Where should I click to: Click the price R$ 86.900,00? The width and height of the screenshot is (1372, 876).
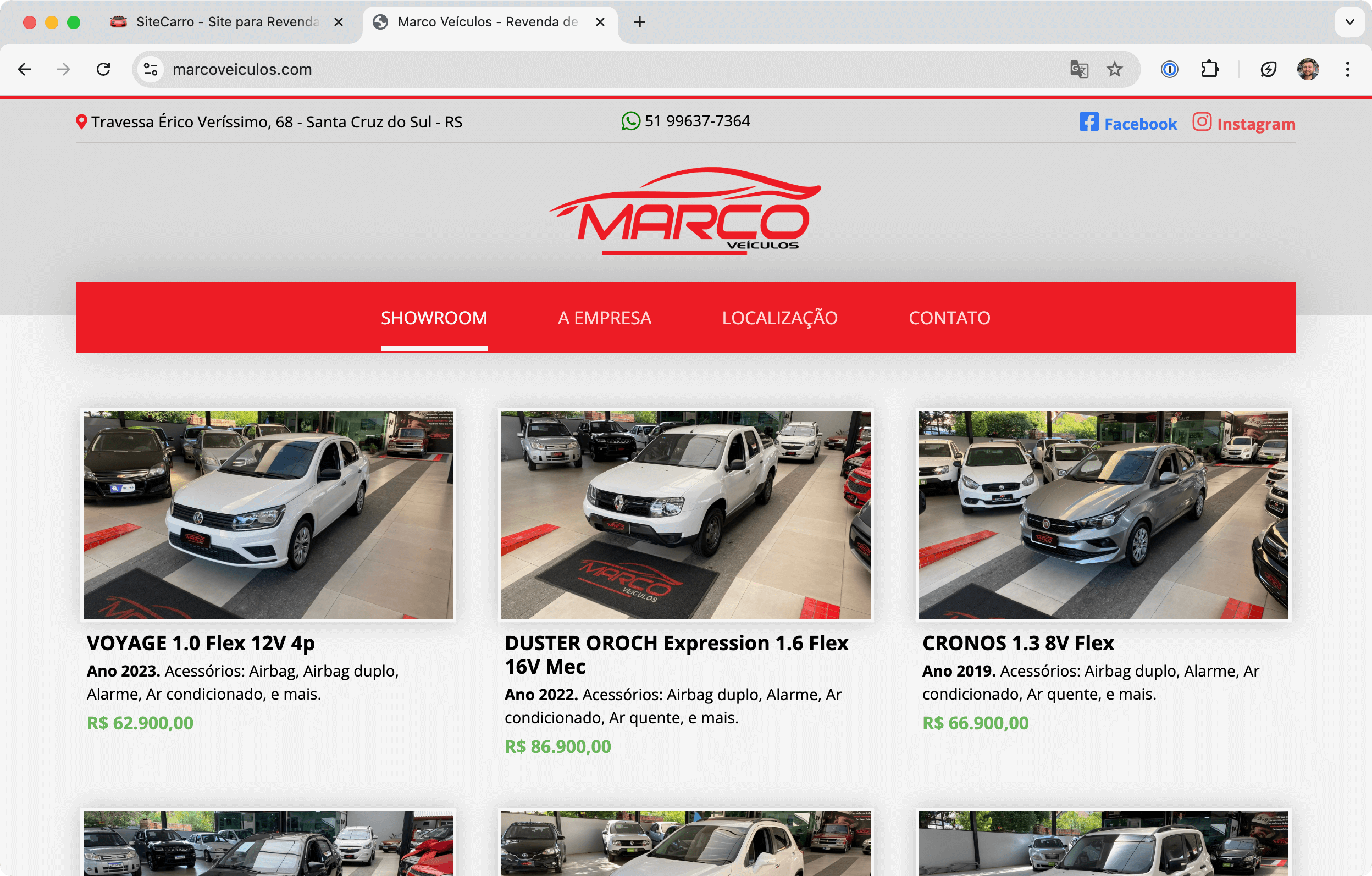point(558,747)
